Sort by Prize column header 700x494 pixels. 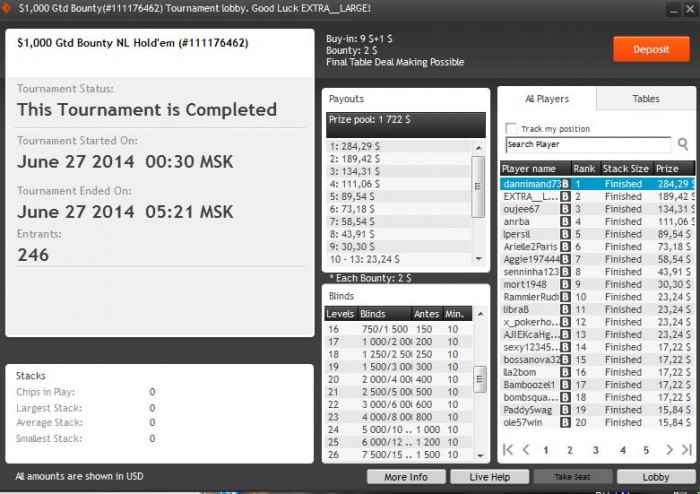point(674,169)
